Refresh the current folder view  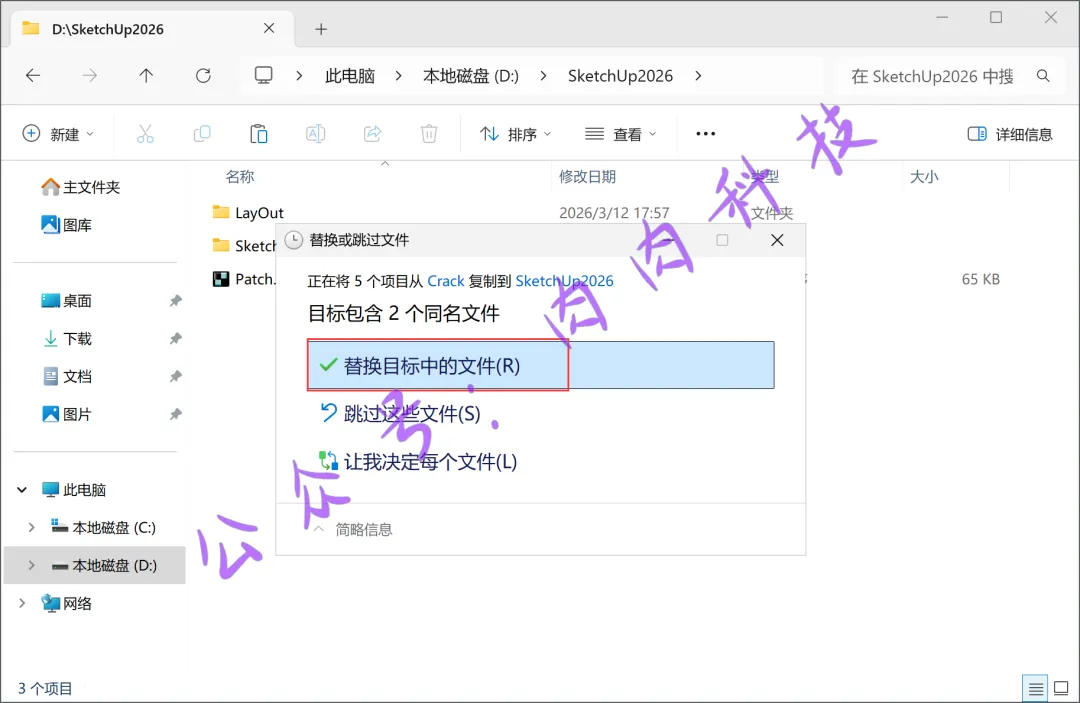(x=203, y=76)
